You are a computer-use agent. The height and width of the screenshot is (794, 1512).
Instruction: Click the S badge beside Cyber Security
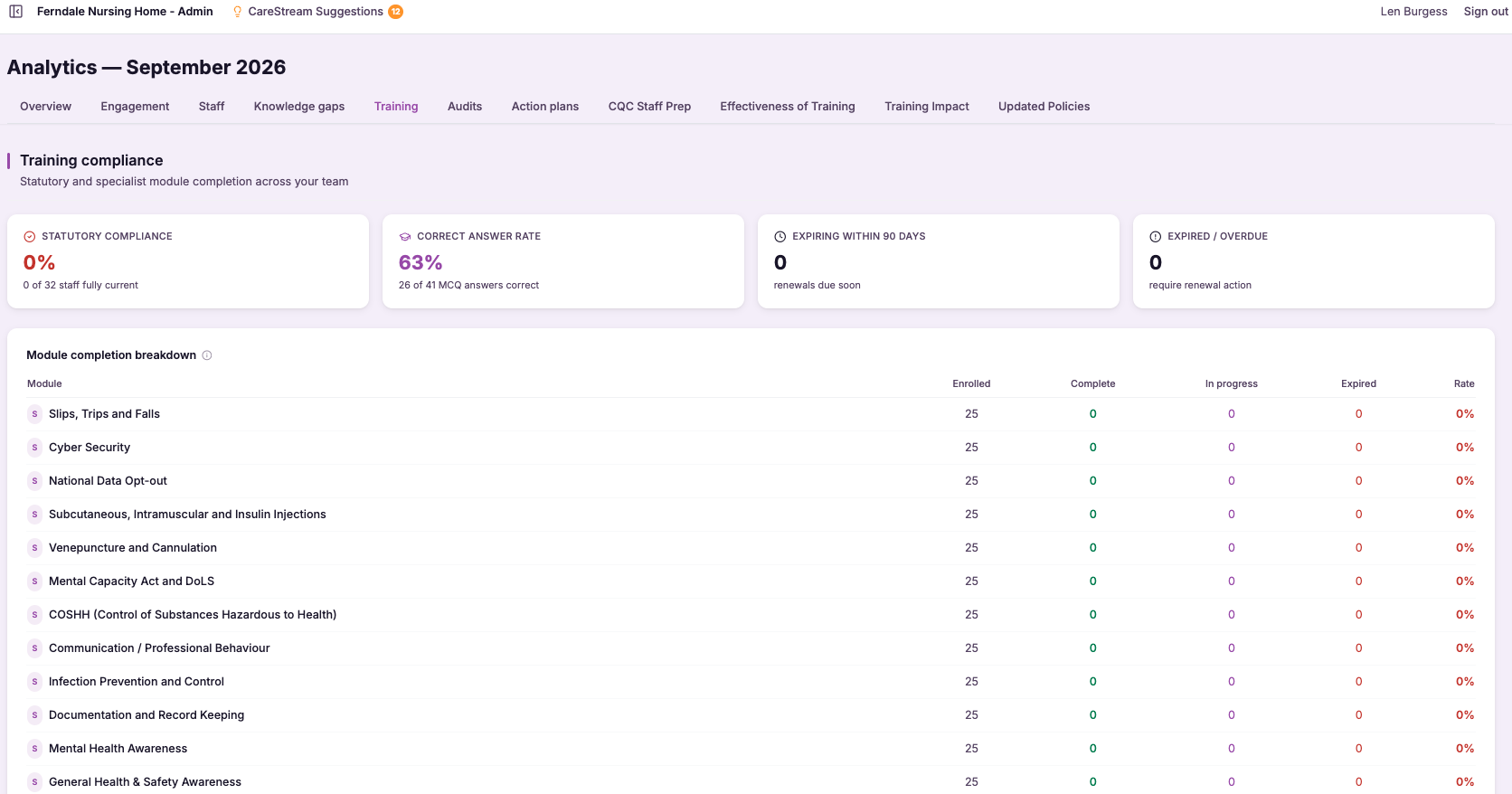[x=35, y=448]
